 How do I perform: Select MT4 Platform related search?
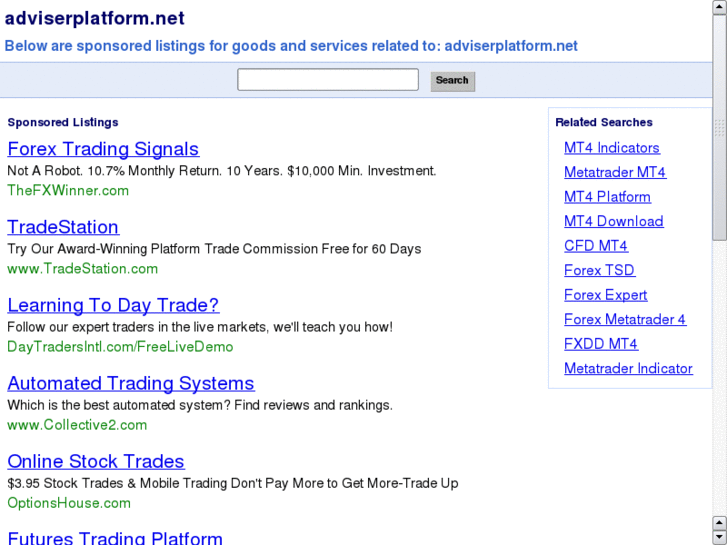coord(607,197)
